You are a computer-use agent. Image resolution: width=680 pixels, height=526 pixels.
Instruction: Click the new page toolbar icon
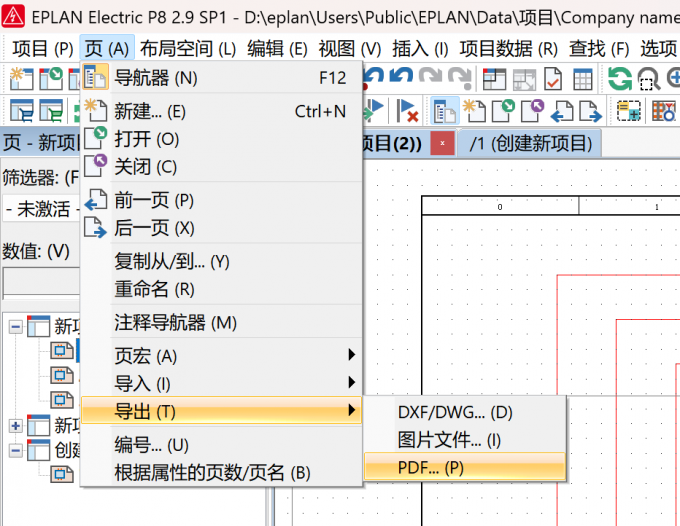pos(474,111)
